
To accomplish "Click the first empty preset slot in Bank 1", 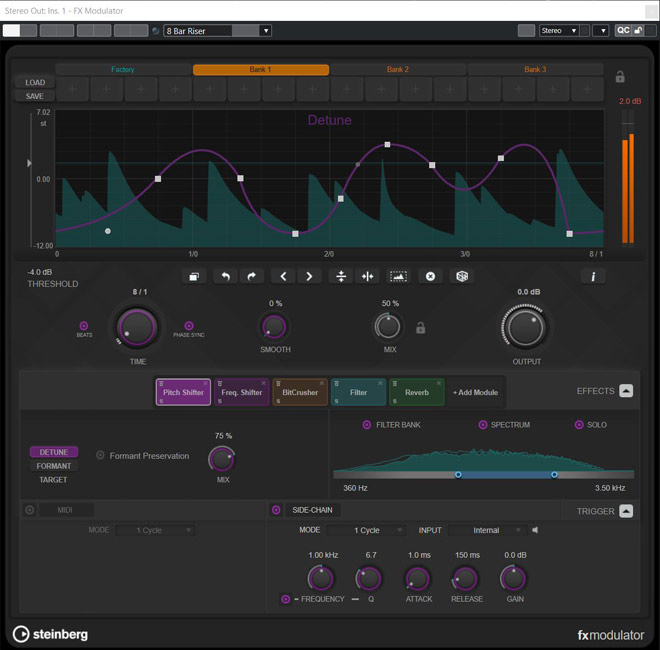I will click(x=72, y=89).
